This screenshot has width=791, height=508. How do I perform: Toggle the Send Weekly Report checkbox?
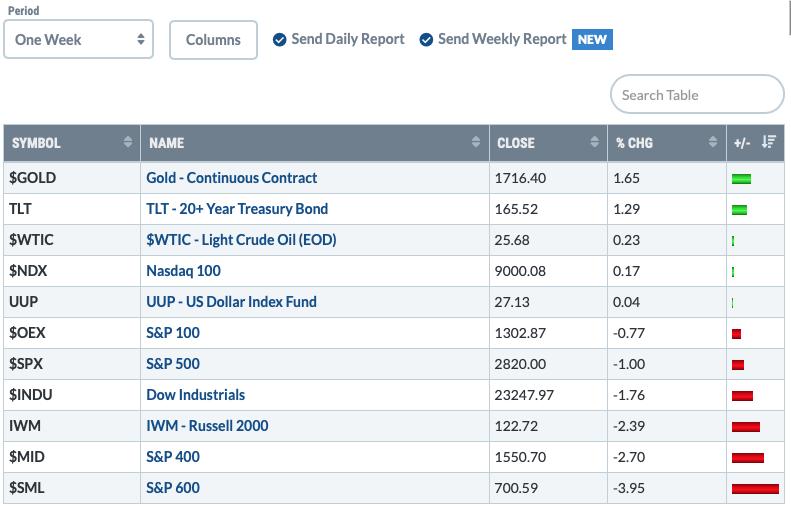(426, 39)
